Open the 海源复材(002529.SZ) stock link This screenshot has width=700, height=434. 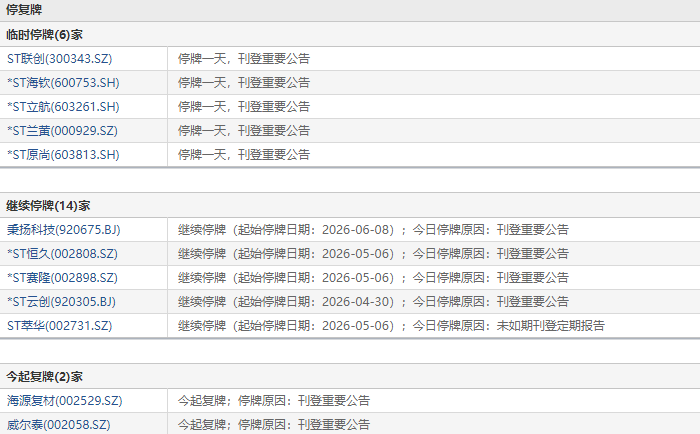(x=64, y=401)
